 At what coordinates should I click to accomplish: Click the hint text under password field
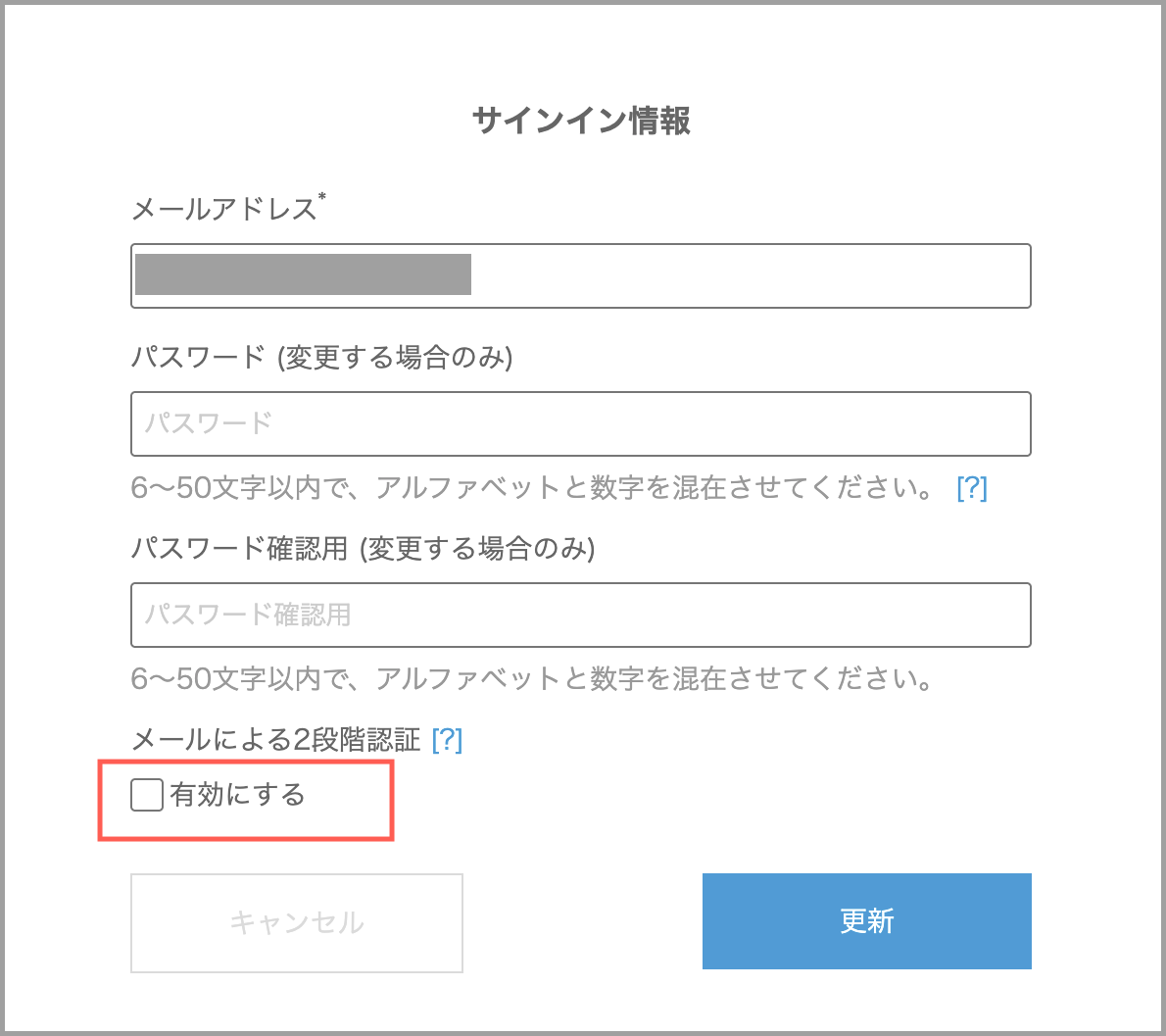(531, 488)
